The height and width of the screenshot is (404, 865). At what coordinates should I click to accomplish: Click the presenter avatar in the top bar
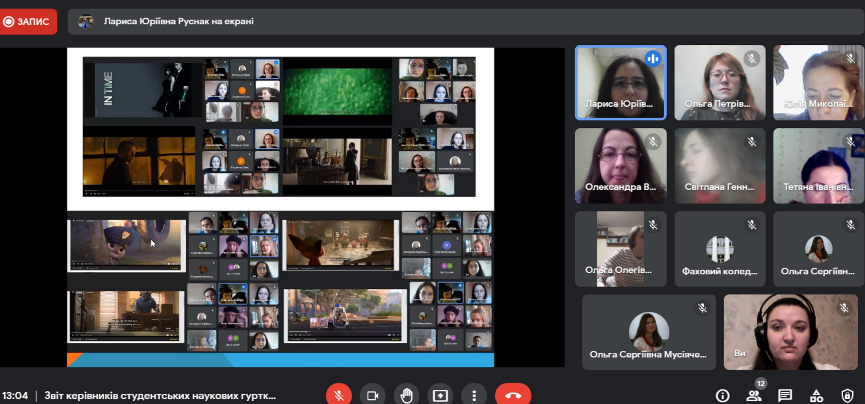click(86, 22)
